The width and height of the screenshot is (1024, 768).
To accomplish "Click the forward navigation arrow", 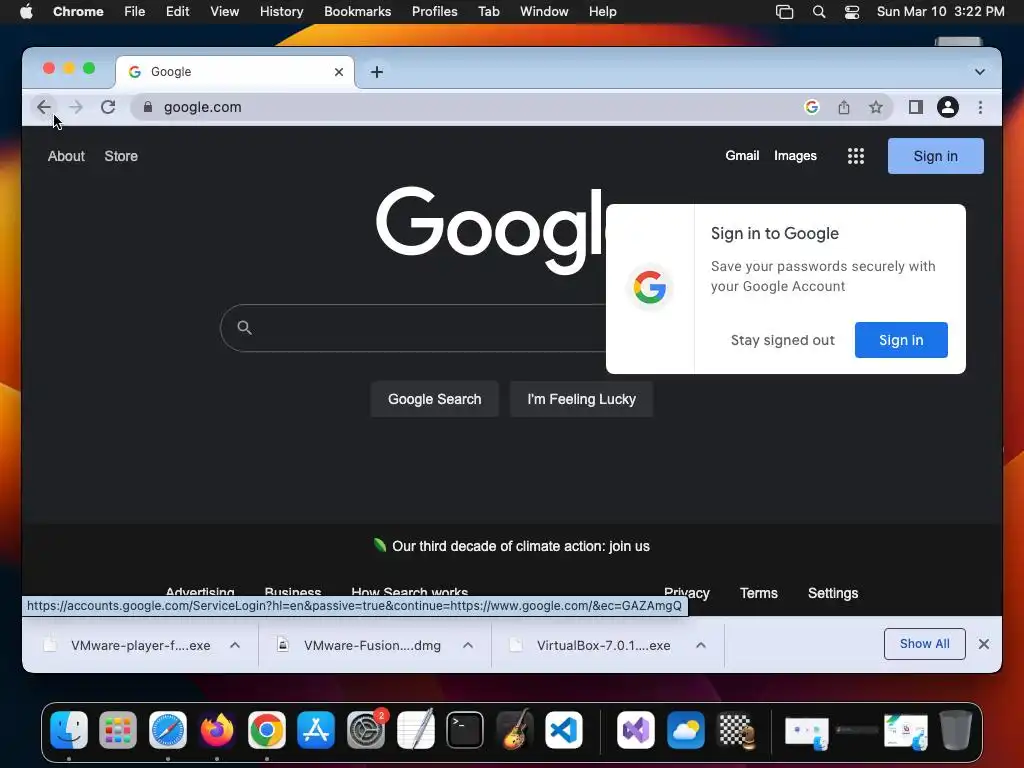I will pyautogui.click(x=76, y=107).
